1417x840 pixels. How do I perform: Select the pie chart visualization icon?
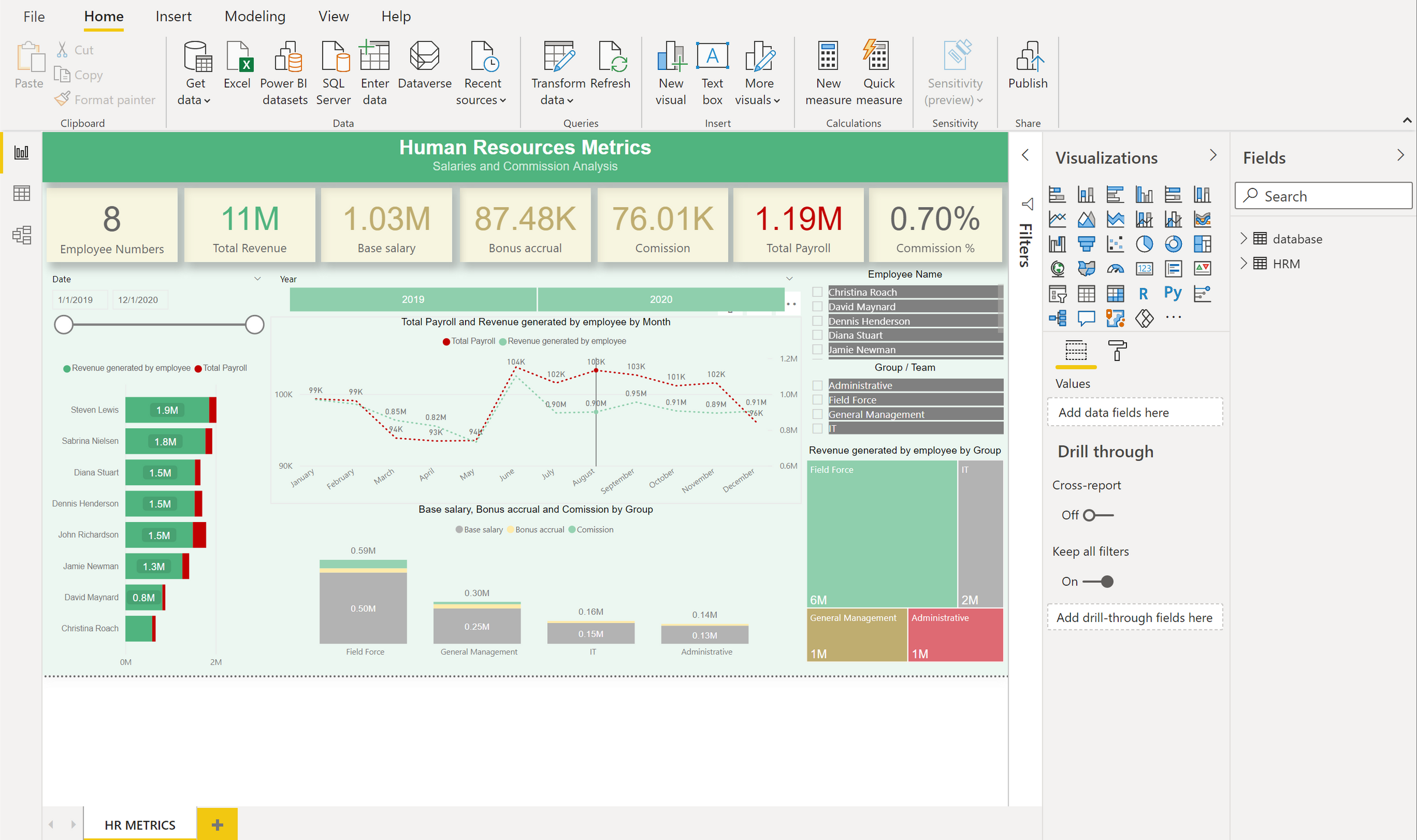[1144, 243]
